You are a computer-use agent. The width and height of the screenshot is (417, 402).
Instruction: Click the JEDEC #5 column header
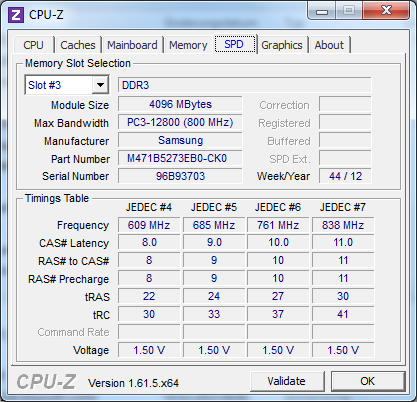(214, 207)
